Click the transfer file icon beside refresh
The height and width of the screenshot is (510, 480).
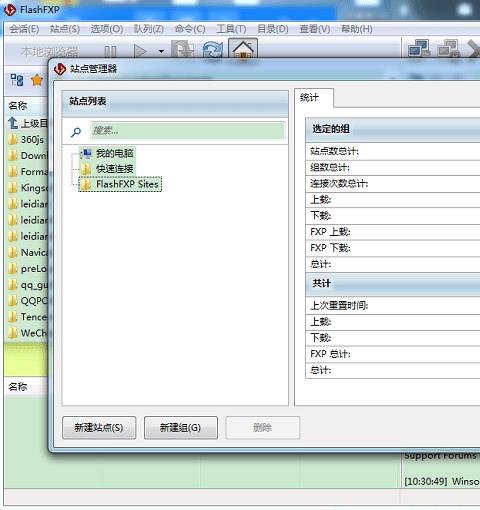tap(183, 50)
